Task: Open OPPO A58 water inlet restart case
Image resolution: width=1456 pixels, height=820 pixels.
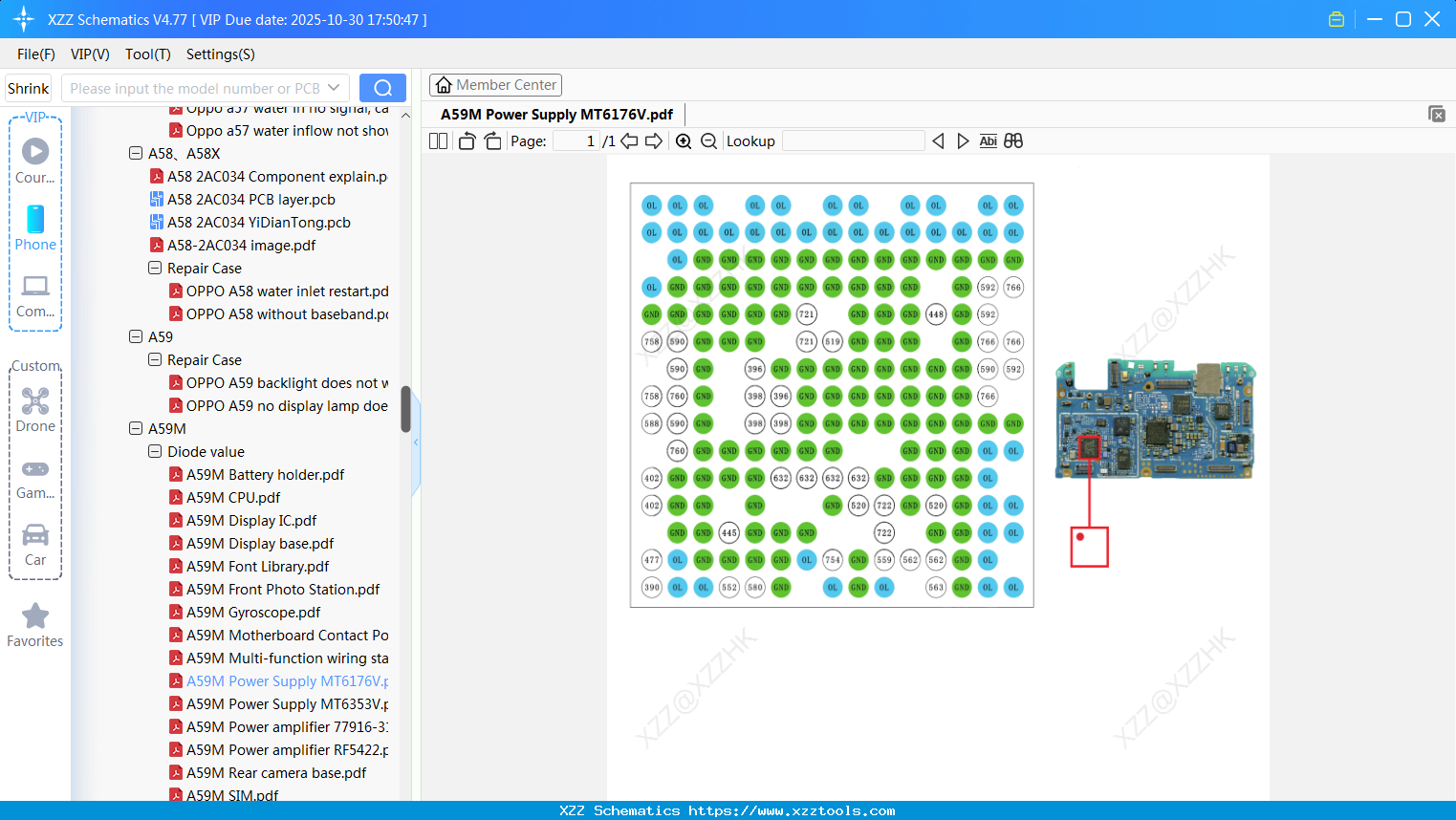Action: pos(287,291)
